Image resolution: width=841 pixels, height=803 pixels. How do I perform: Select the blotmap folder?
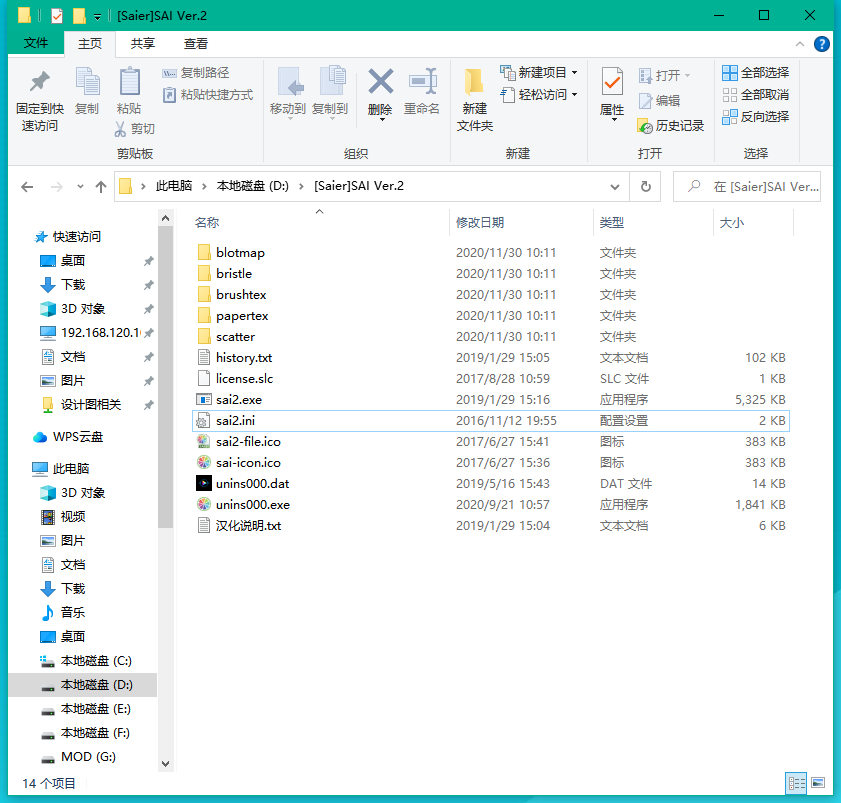[240, 253]
